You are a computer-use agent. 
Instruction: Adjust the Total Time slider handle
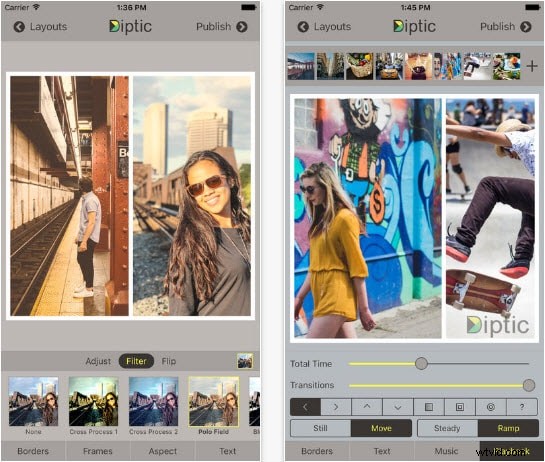point(421,364)
